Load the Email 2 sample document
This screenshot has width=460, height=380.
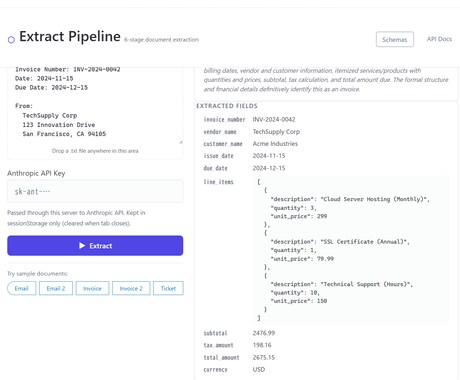(x=56, y=288)
